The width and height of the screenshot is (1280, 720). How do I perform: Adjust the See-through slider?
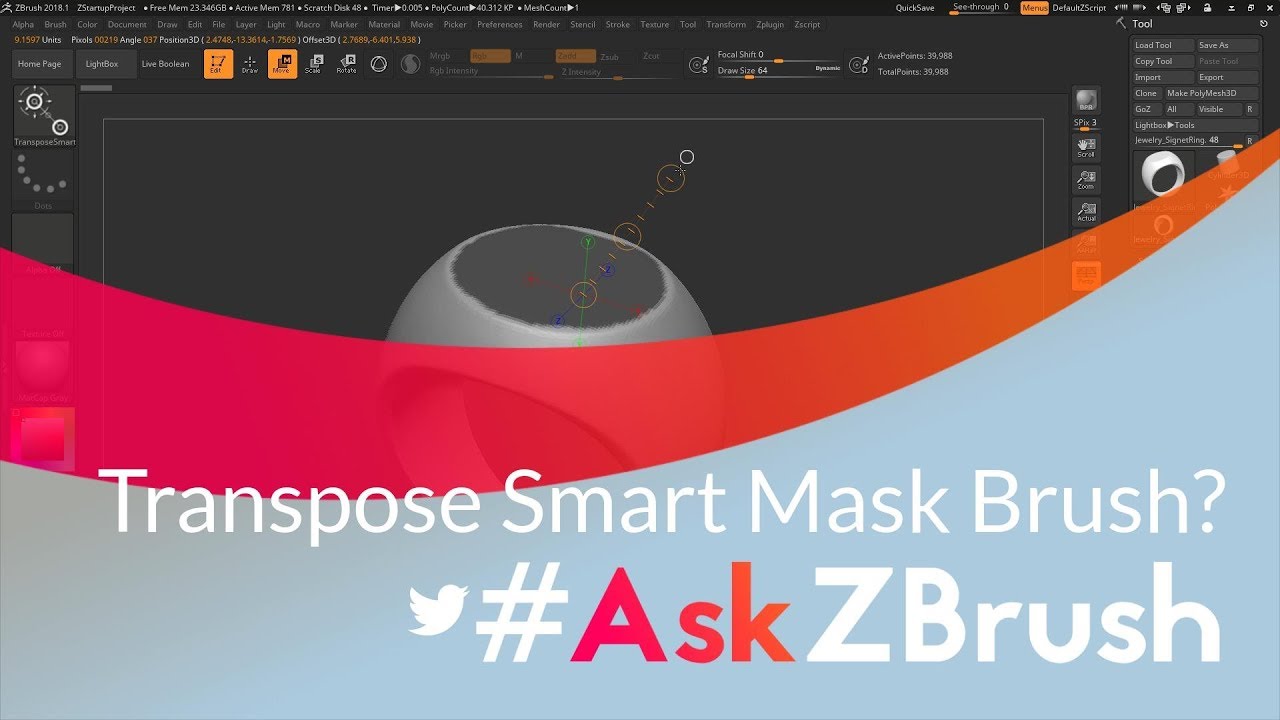pyautogui.click(x=980, y=8)
